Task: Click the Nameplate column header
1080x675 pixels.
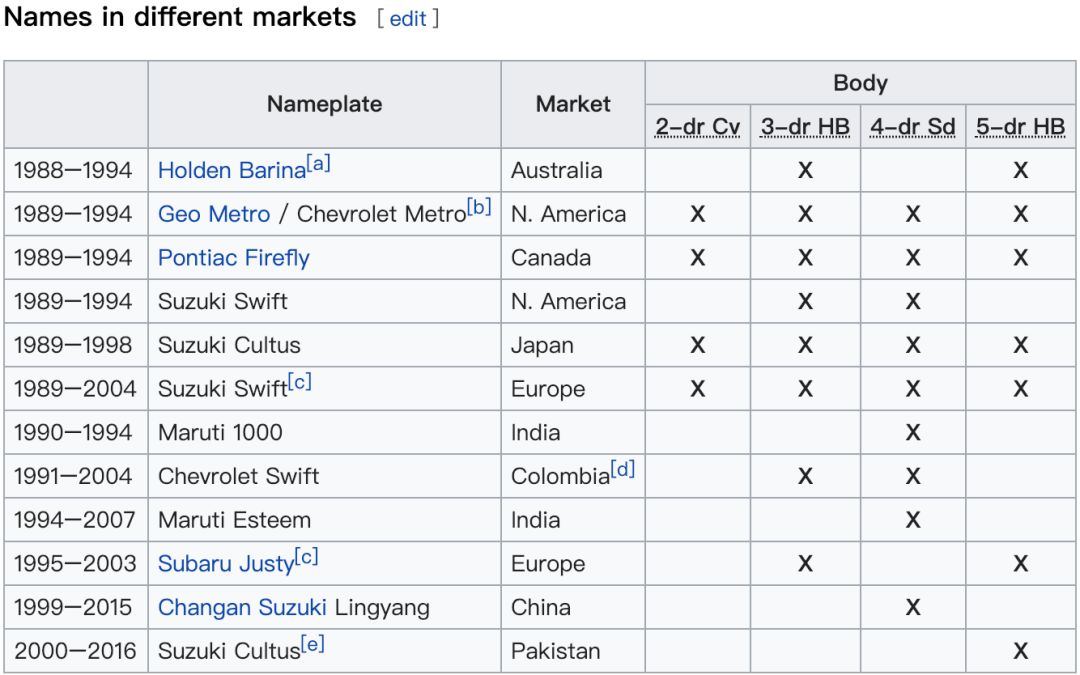Action: (x=324, y=104)
